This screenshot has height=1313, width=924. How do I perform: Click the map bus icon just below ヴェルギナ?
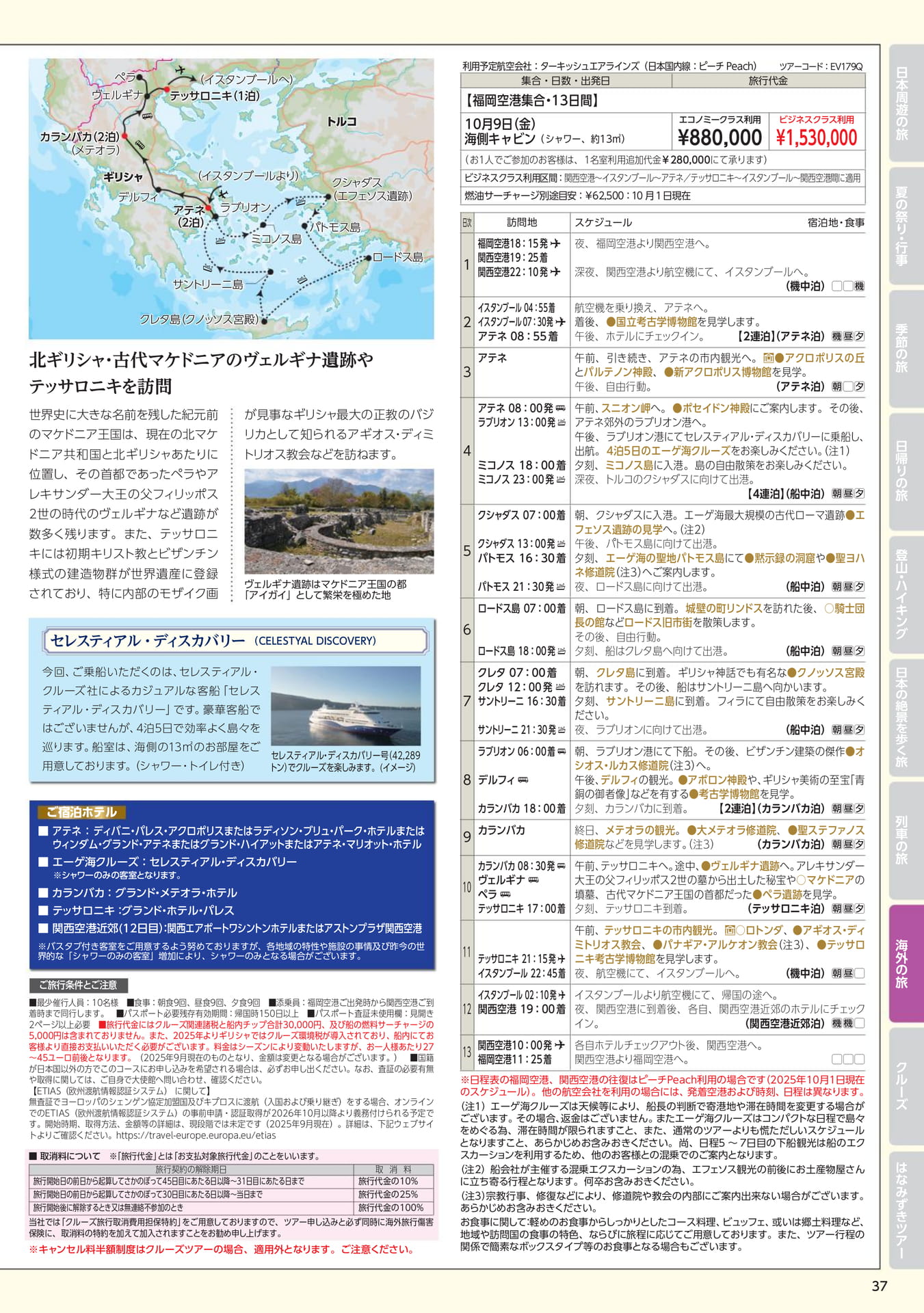(x=146, y=116)
